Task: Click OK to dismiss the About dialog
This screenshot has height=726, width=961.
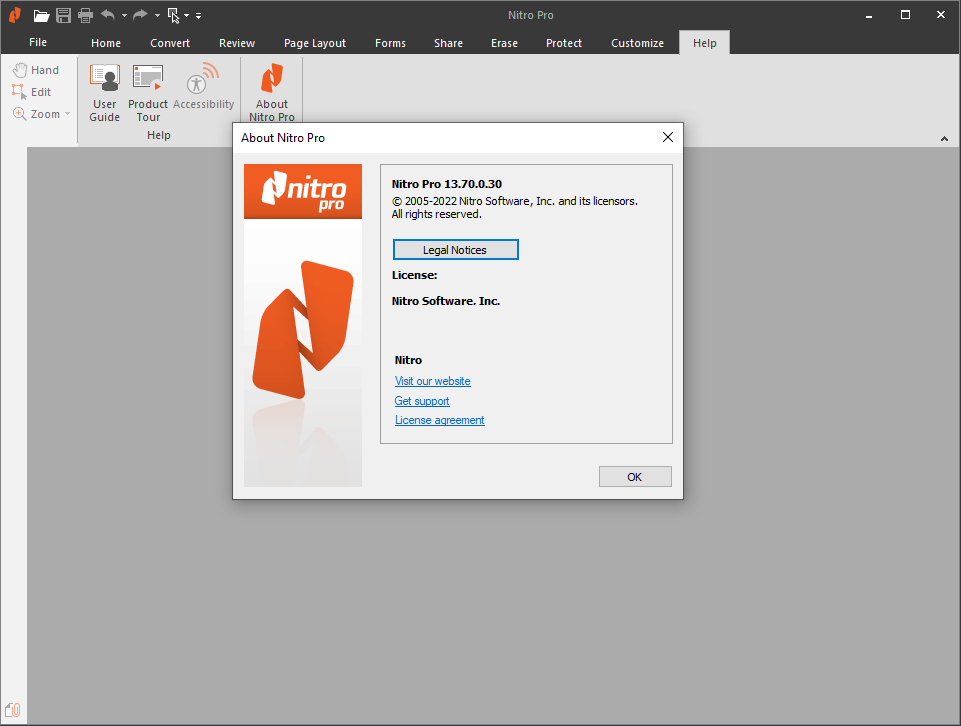Action: [x=635, y=477]
